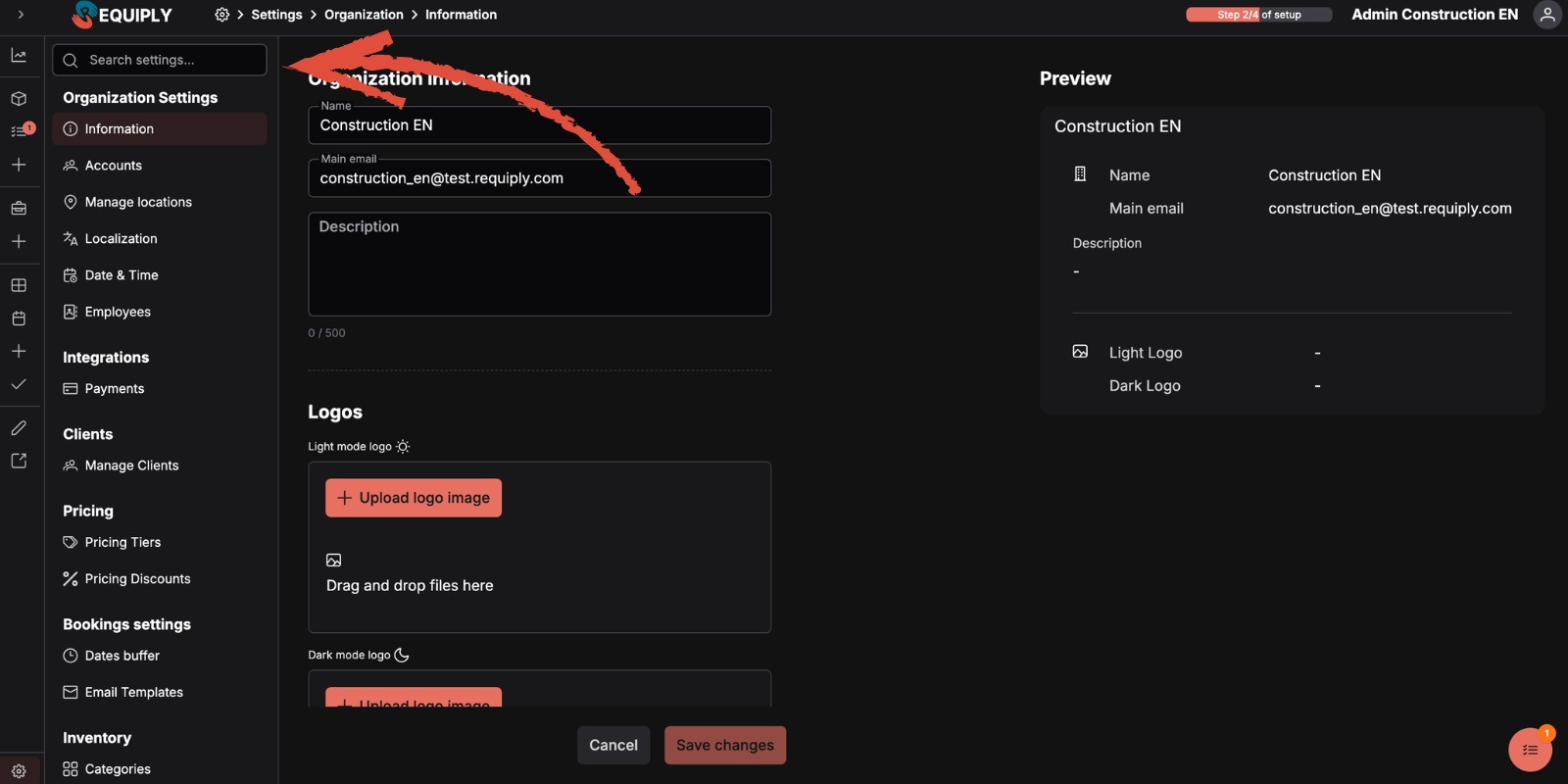Open Employees settings
The height and width of the screenshot is (784, 1568).
tap(160, 312)
